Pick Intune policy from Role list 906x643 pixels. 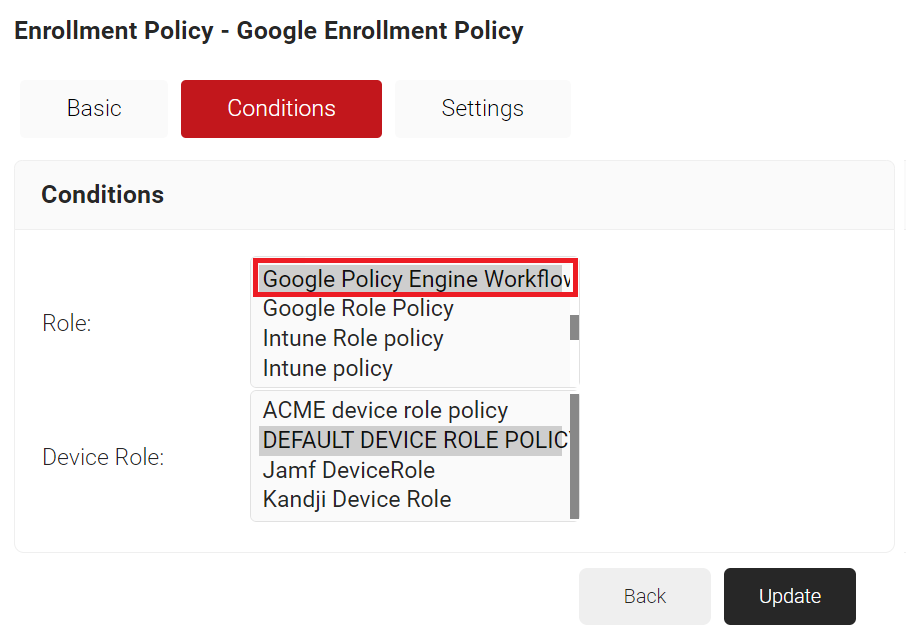point(327,368)
